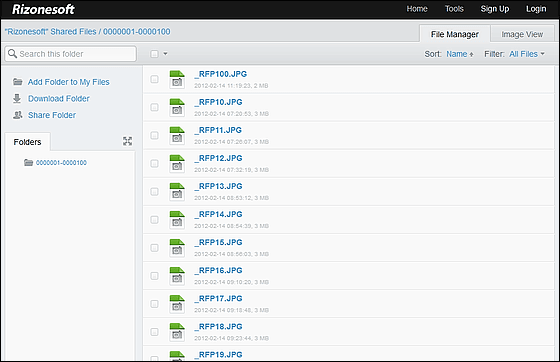This screenshot has height=362, width=560.
Task: Switch to the Image View tab
Action: click(x=522, y=34)
